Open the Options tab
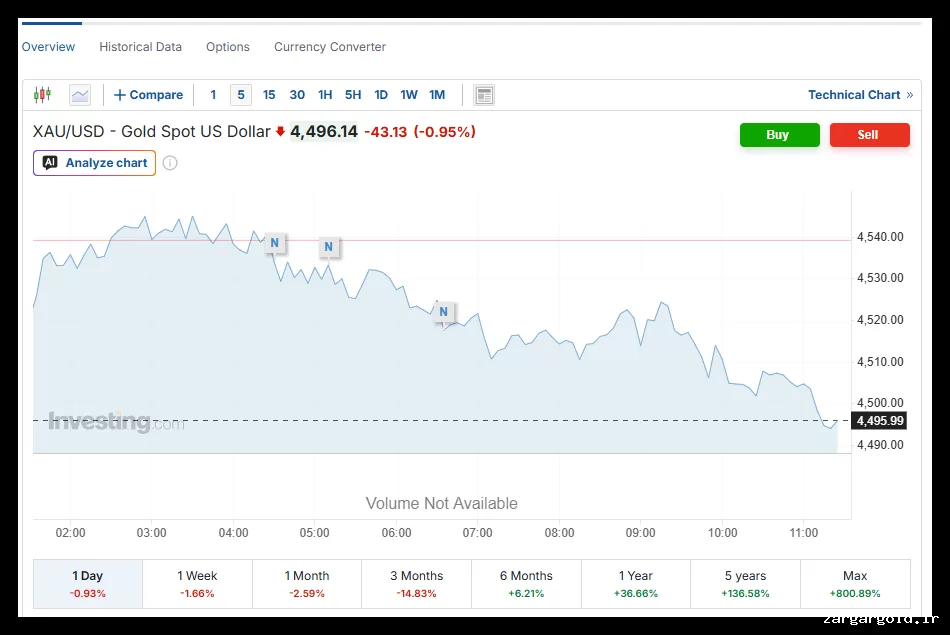This screenshot has width=950, height=635. click(228, 47)
